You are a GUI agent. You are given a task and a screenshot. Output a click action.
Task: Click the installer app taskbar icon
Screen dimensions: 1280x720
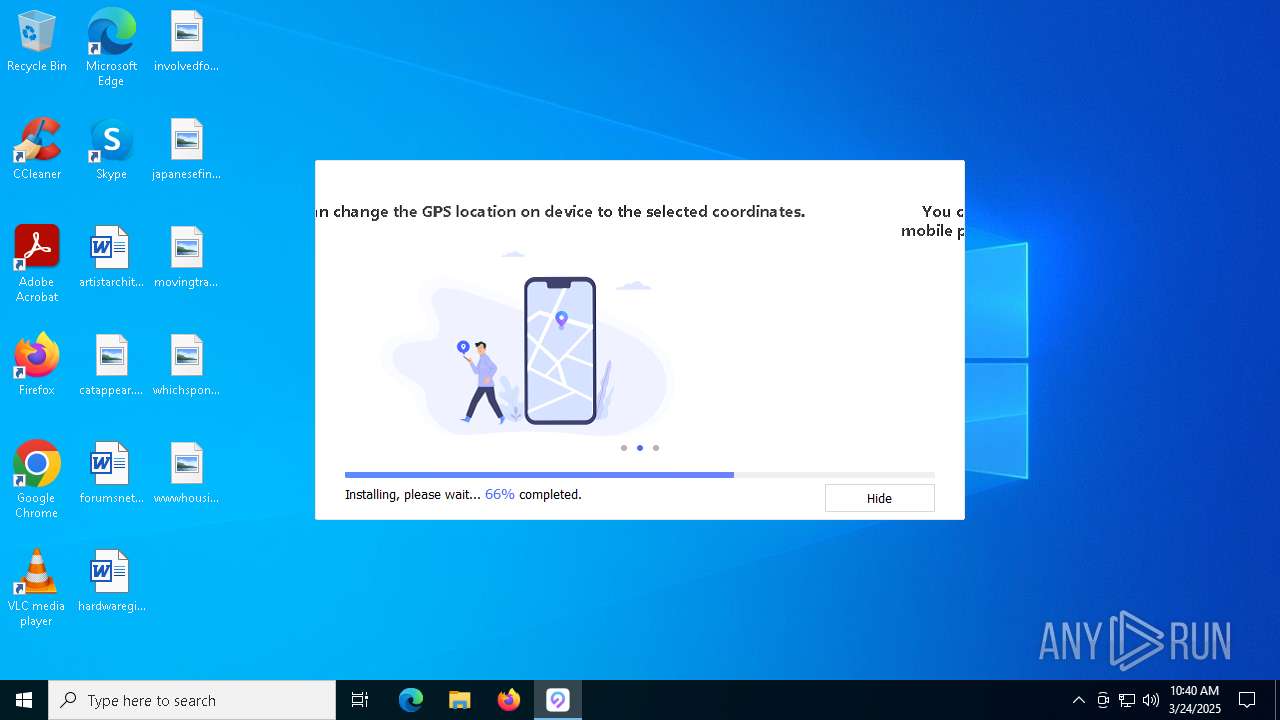pyautogui.click(x=558, y=700)
